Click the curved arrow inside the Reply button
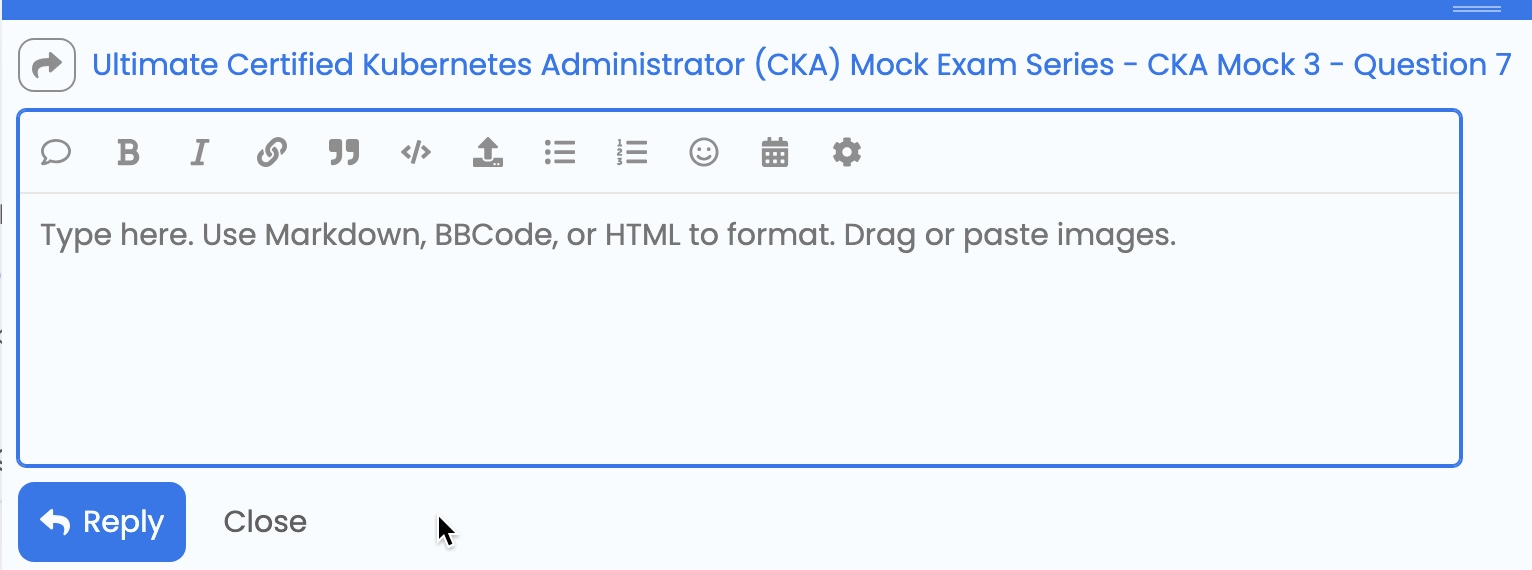 [x=55, y=522]
